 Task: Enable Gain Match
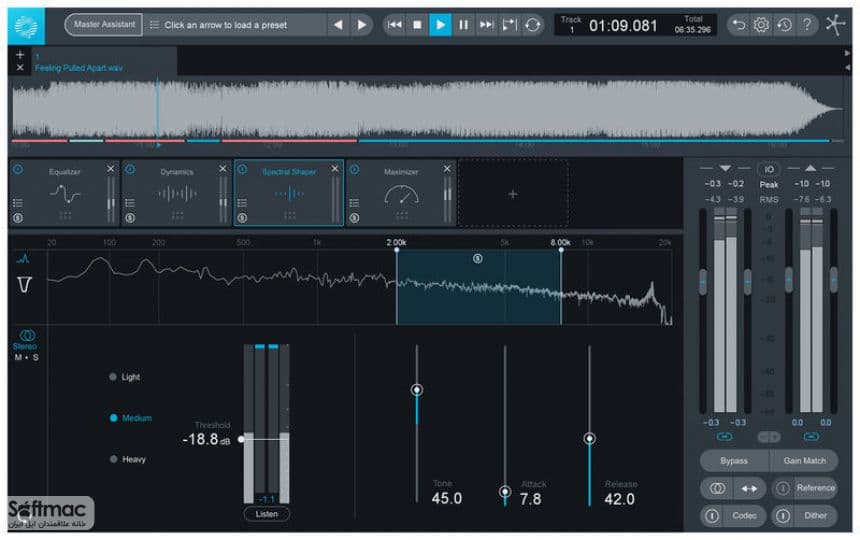(x=804, y=461)
